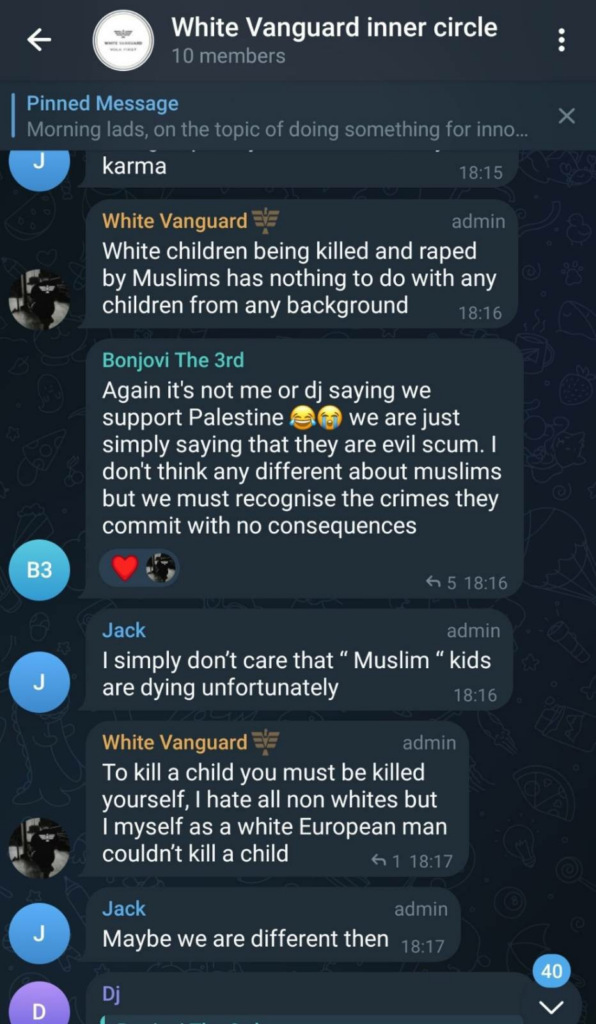The width and height of the screenshot is (596, 1024).
Task: Tap the Dj sender name
Action: point(110,993)
